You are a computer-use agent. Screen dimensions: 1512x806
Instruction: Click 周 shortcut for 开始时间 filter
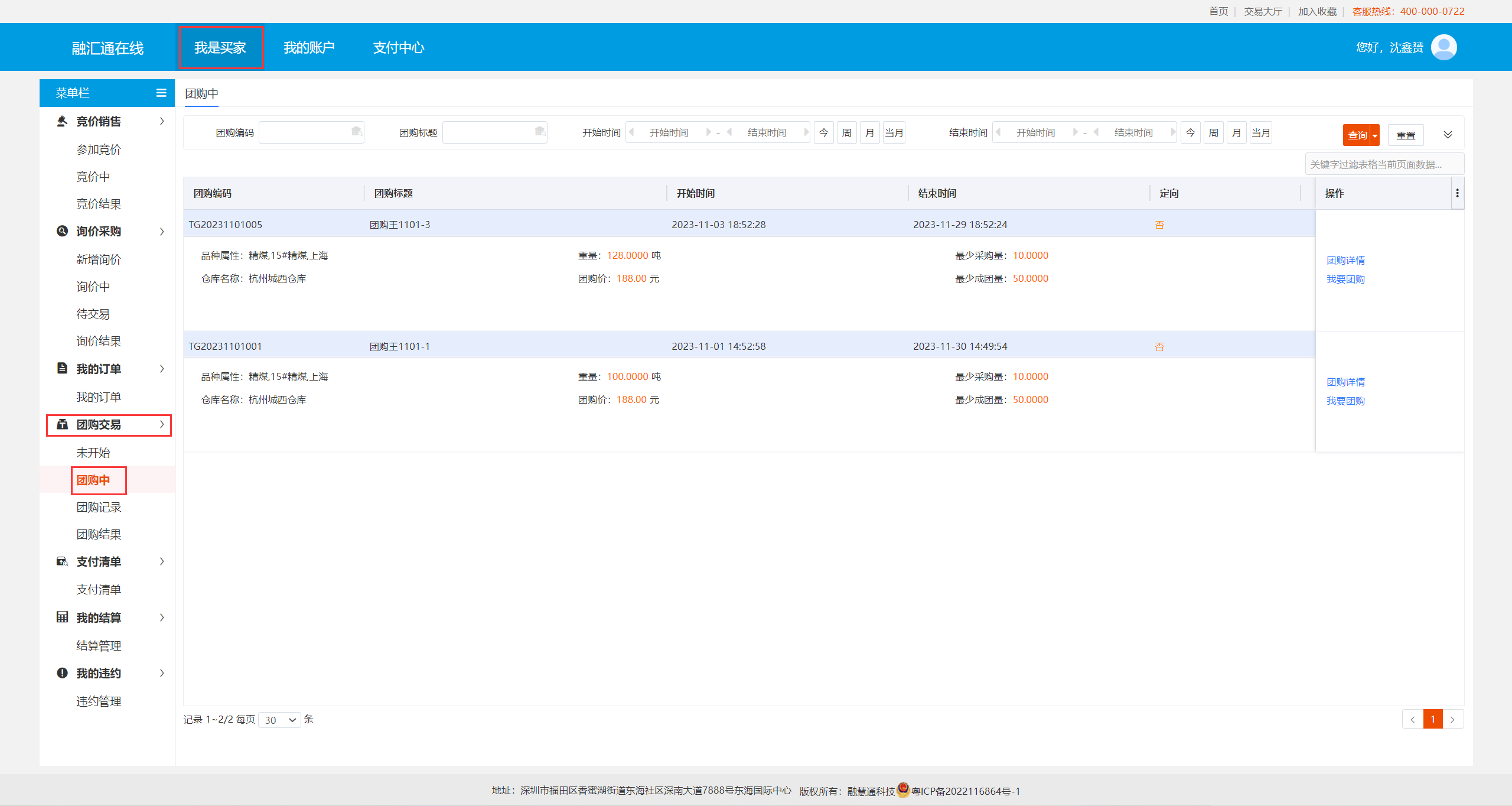pos(847,132)
